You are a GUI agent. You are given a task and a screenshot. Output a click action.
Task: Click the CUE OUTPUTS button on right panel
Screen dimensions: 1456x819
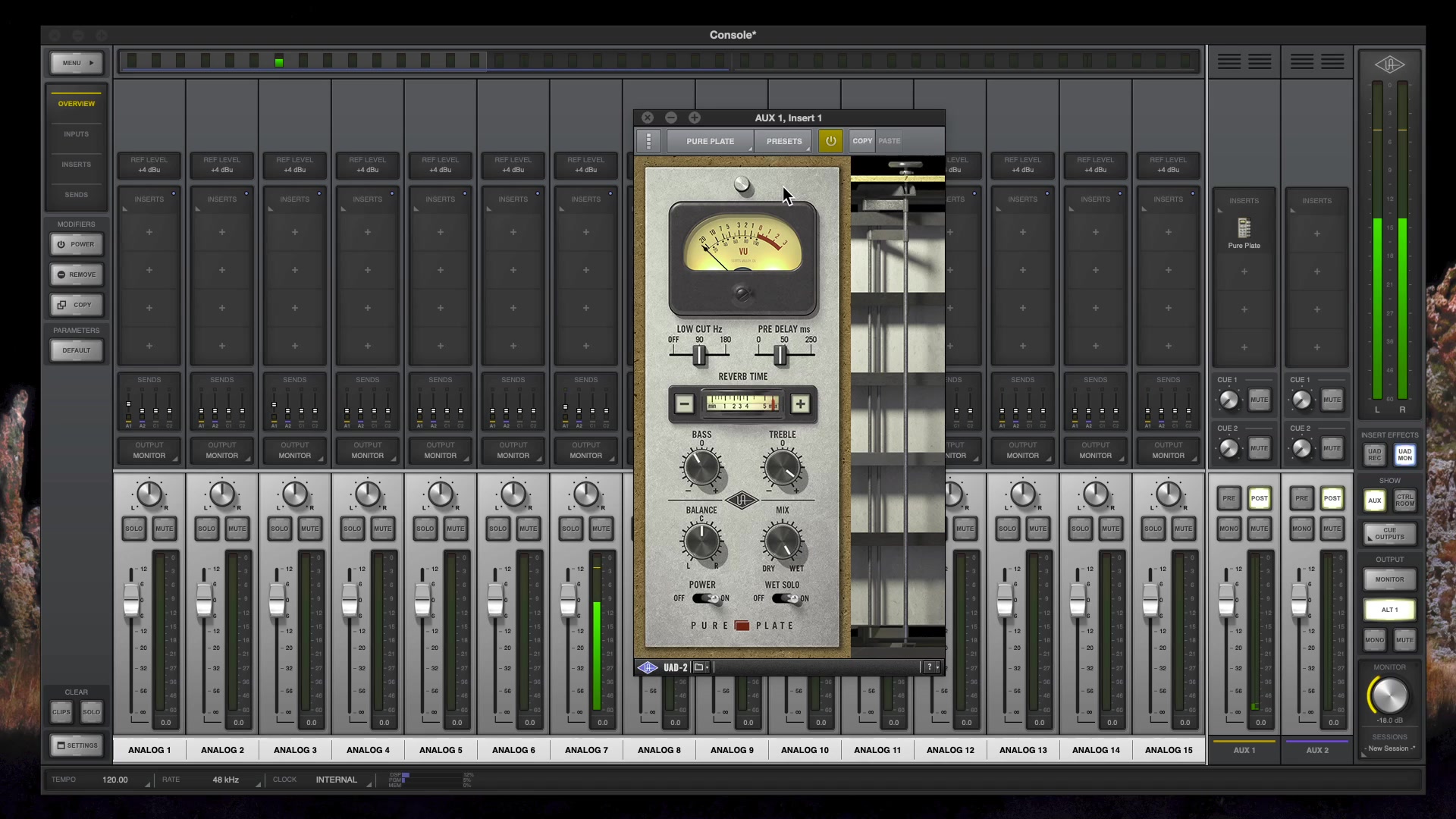pos(1389,535)
